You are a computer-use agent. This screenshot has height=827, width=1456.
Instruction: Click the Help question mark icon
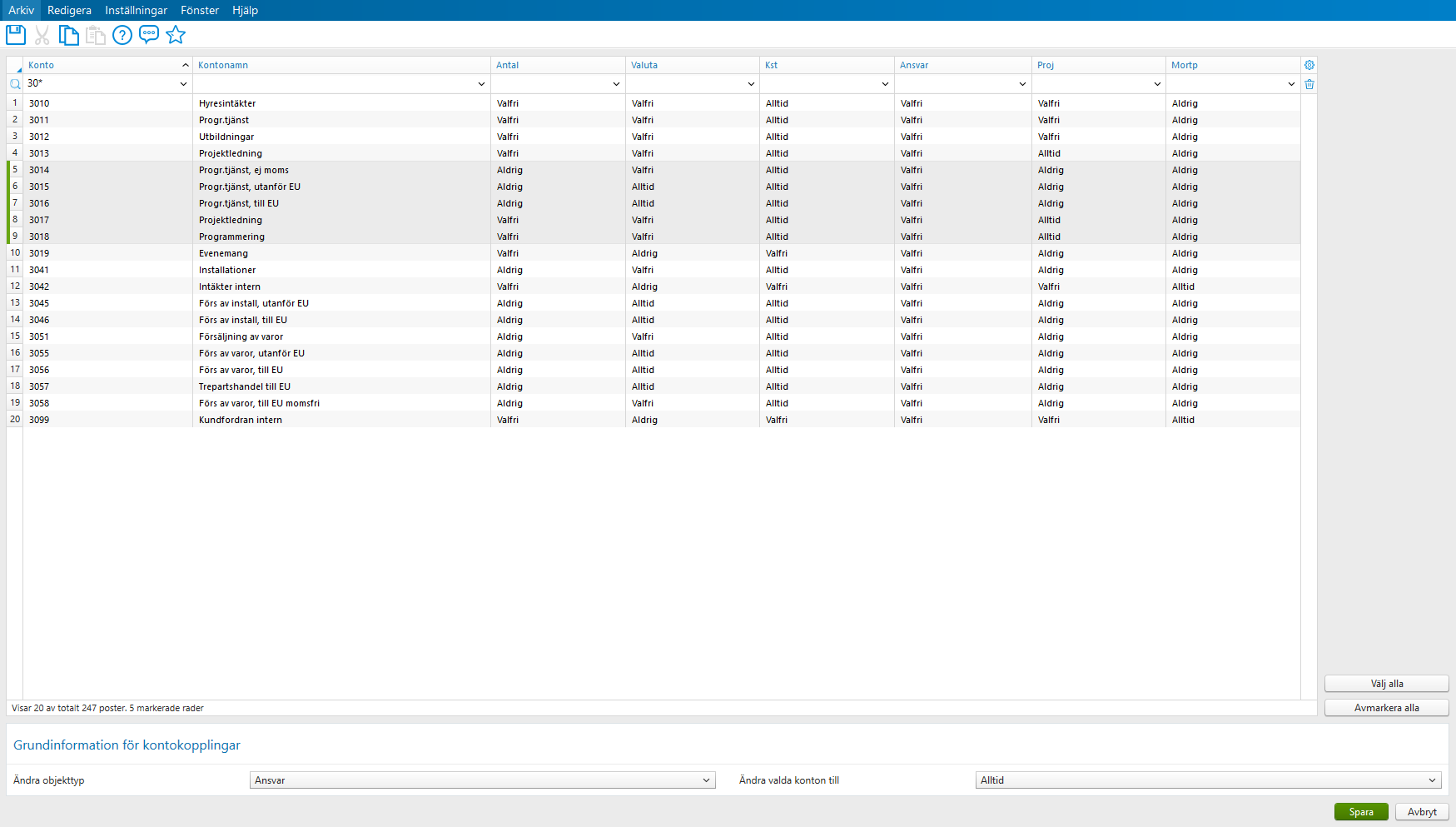coord(122,34)
